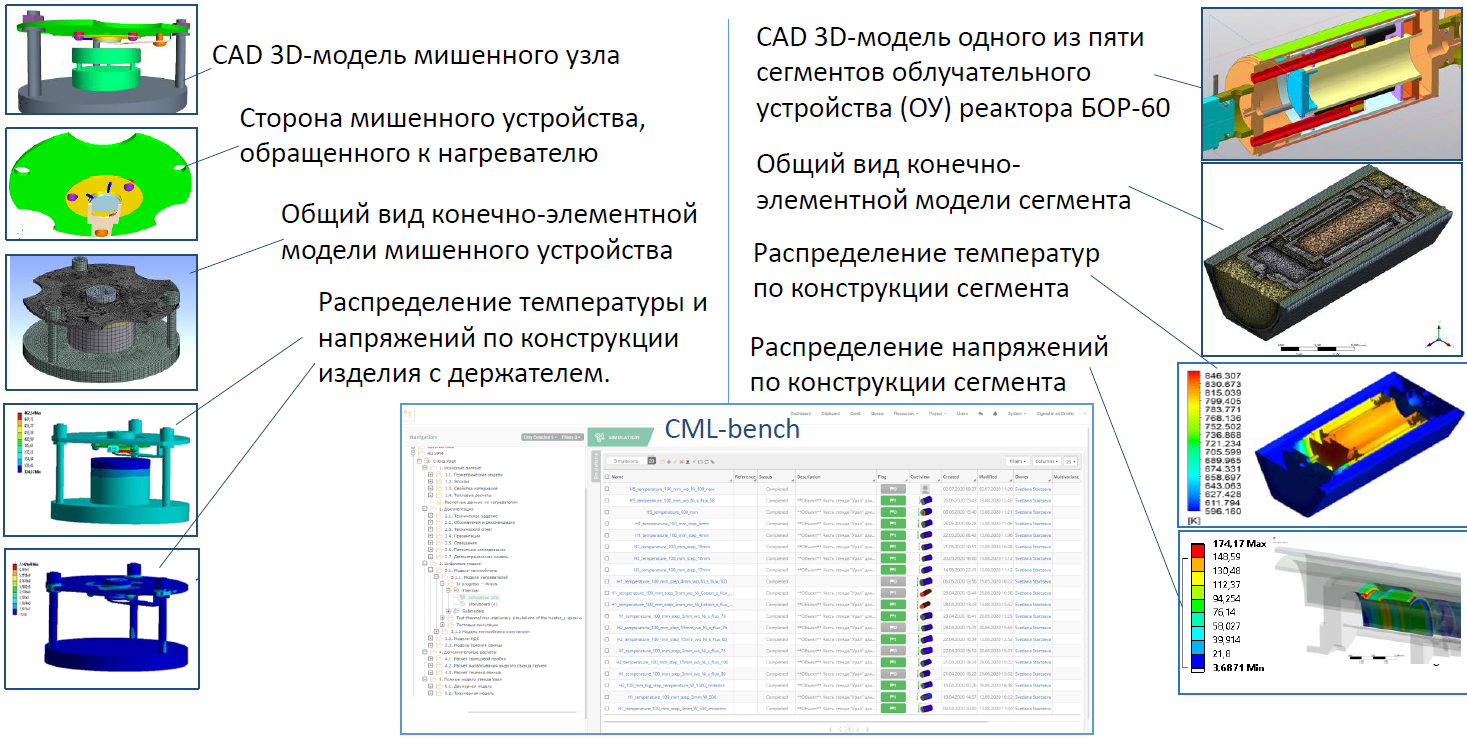Open the Filters dropdown above the table

(1016, 461)
